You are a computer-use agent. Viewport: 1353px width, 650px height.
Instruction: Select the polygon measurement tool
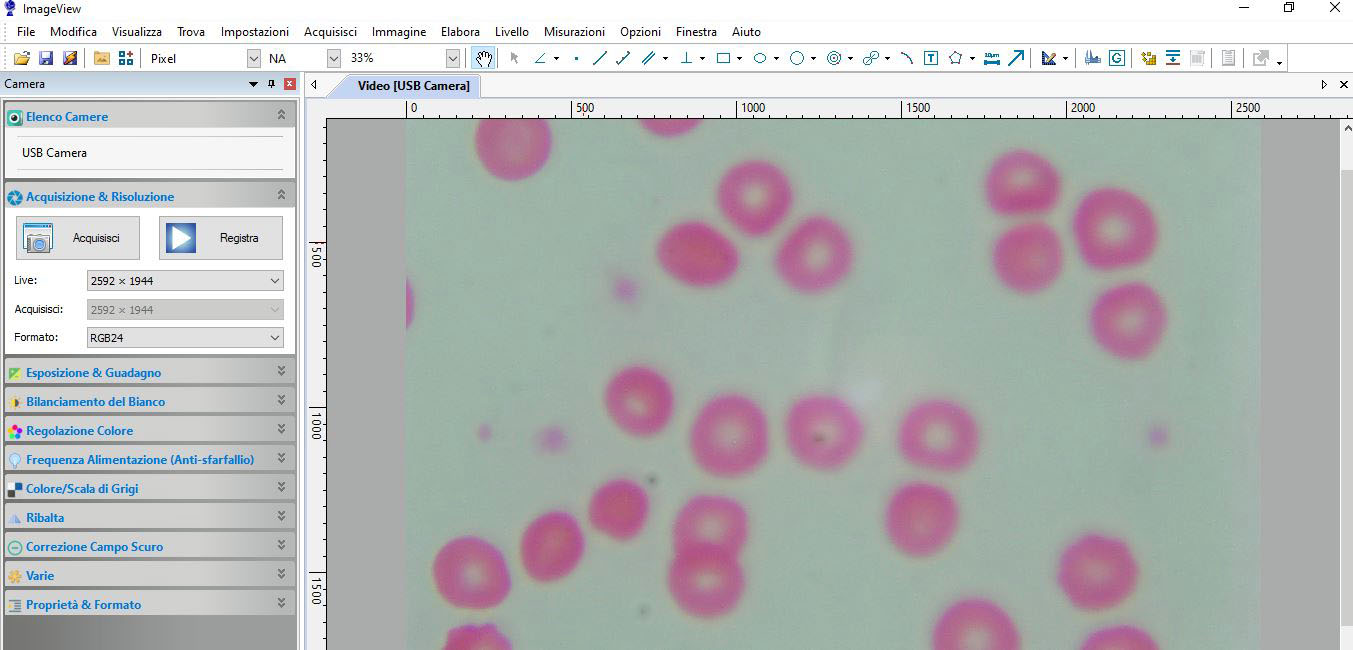[955, 58]
